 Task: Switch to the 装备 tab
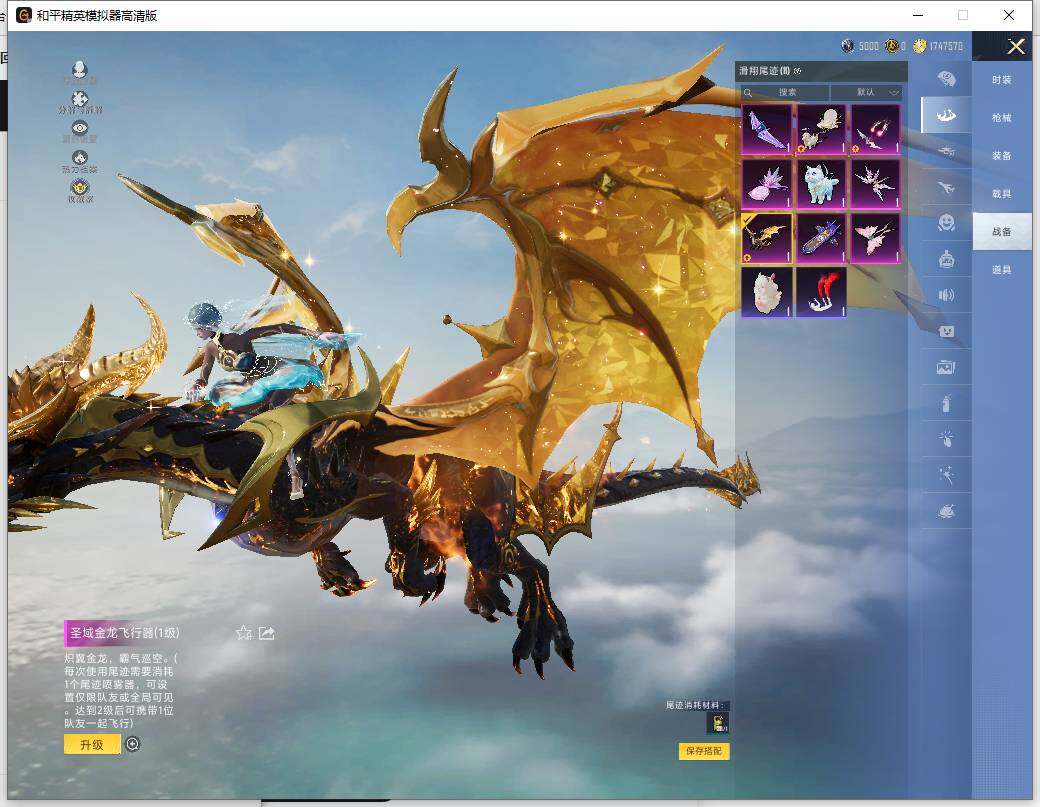[1002, 156]
